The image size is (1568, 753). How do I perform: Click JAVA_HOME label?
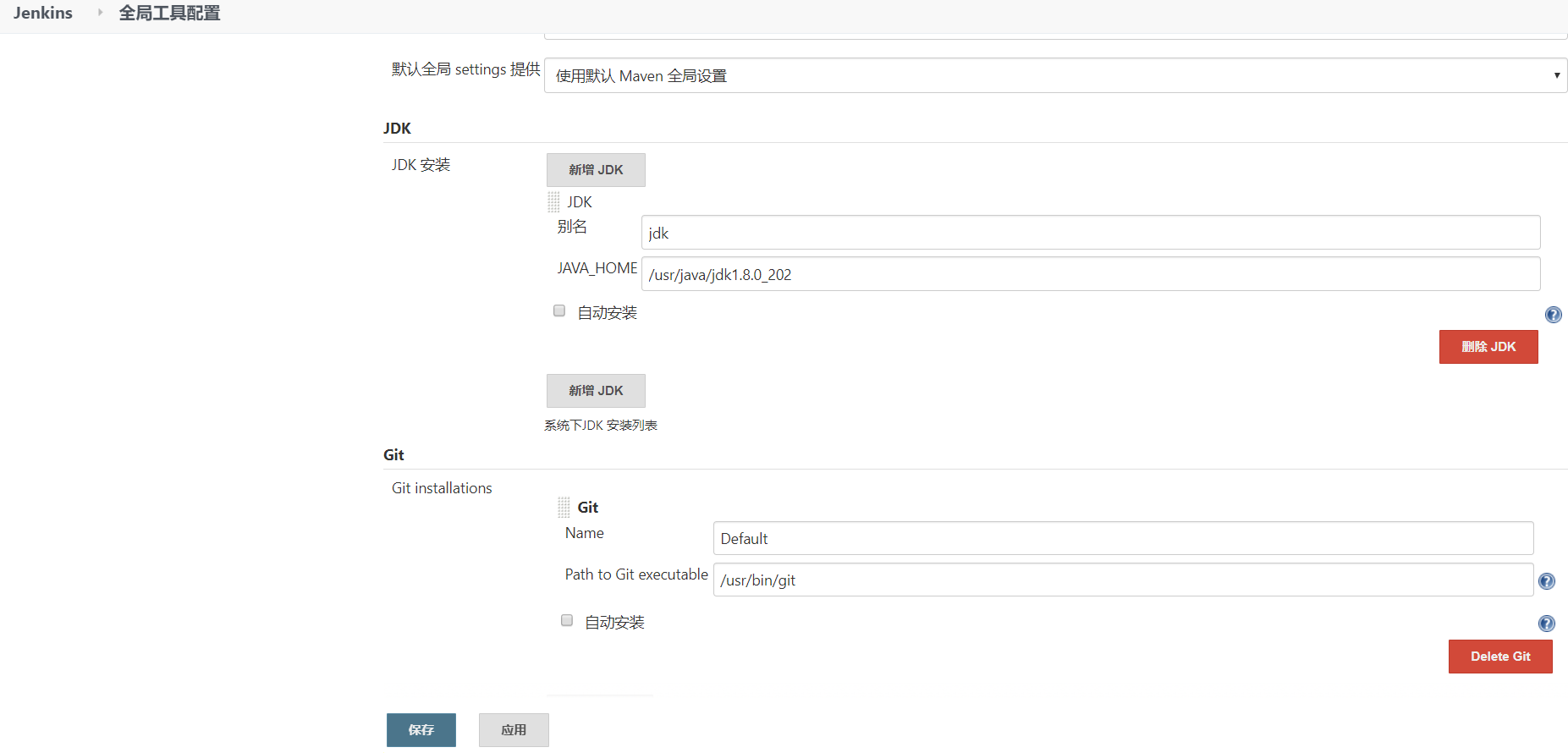[x=597, y=268]
